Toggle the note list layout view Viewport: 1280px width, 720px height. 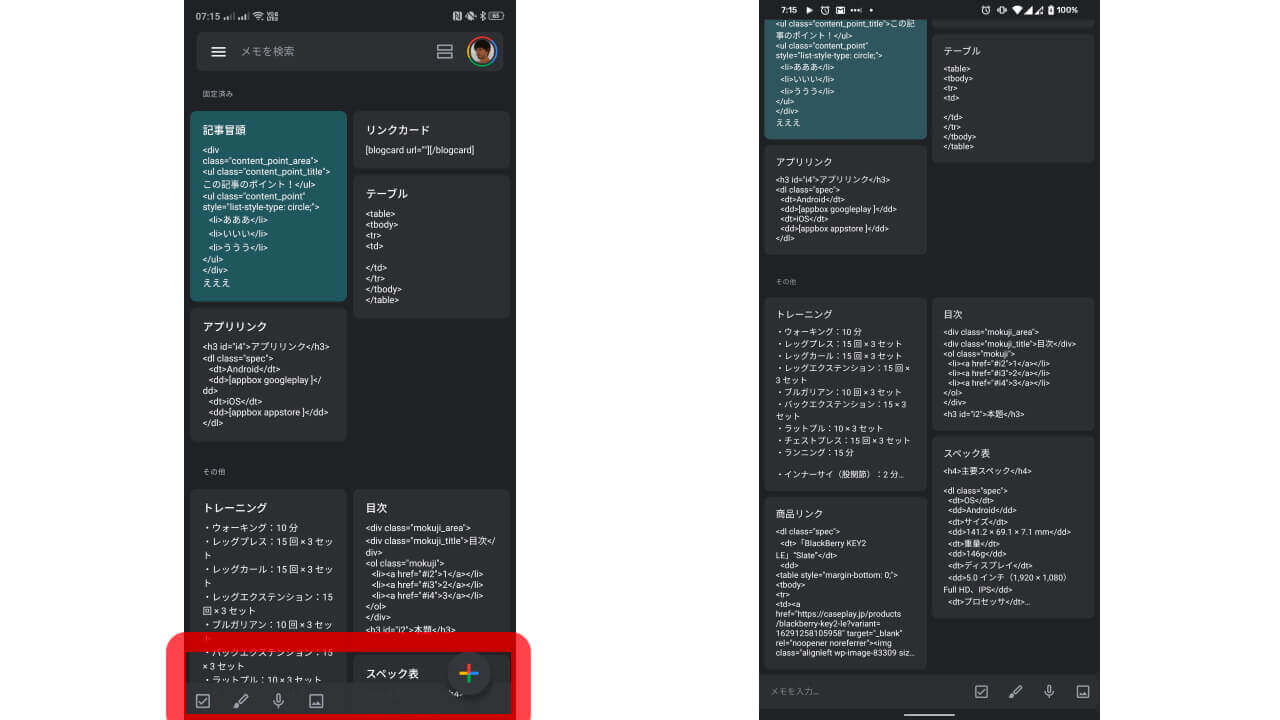click(445, 52)
